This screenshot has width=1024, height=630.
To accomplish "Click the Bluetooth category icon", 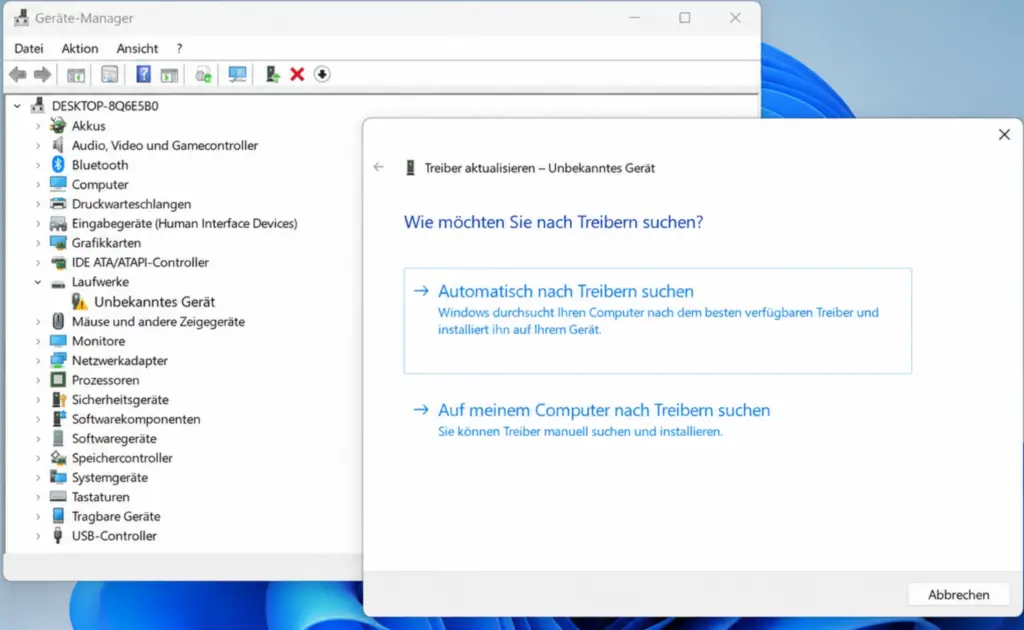I will click(58, 165).
